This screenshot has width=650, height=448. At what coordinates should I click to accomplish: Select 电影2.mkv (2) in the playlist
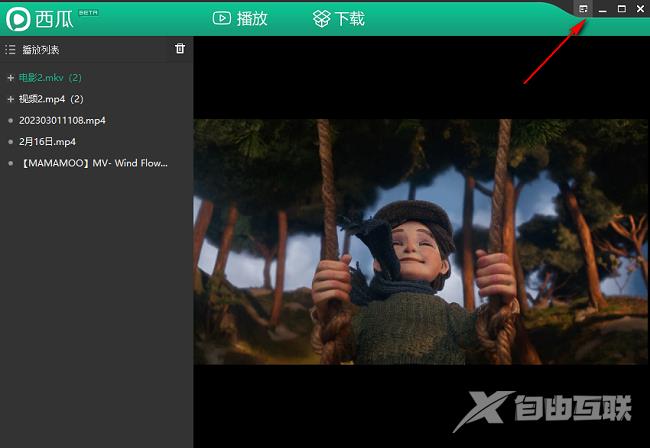[x=50, y=78]
